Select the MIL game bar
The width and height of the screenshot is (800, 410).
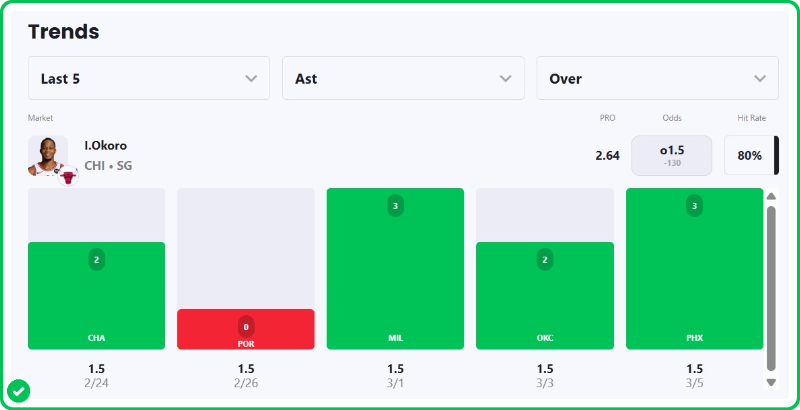click(395, 268)
